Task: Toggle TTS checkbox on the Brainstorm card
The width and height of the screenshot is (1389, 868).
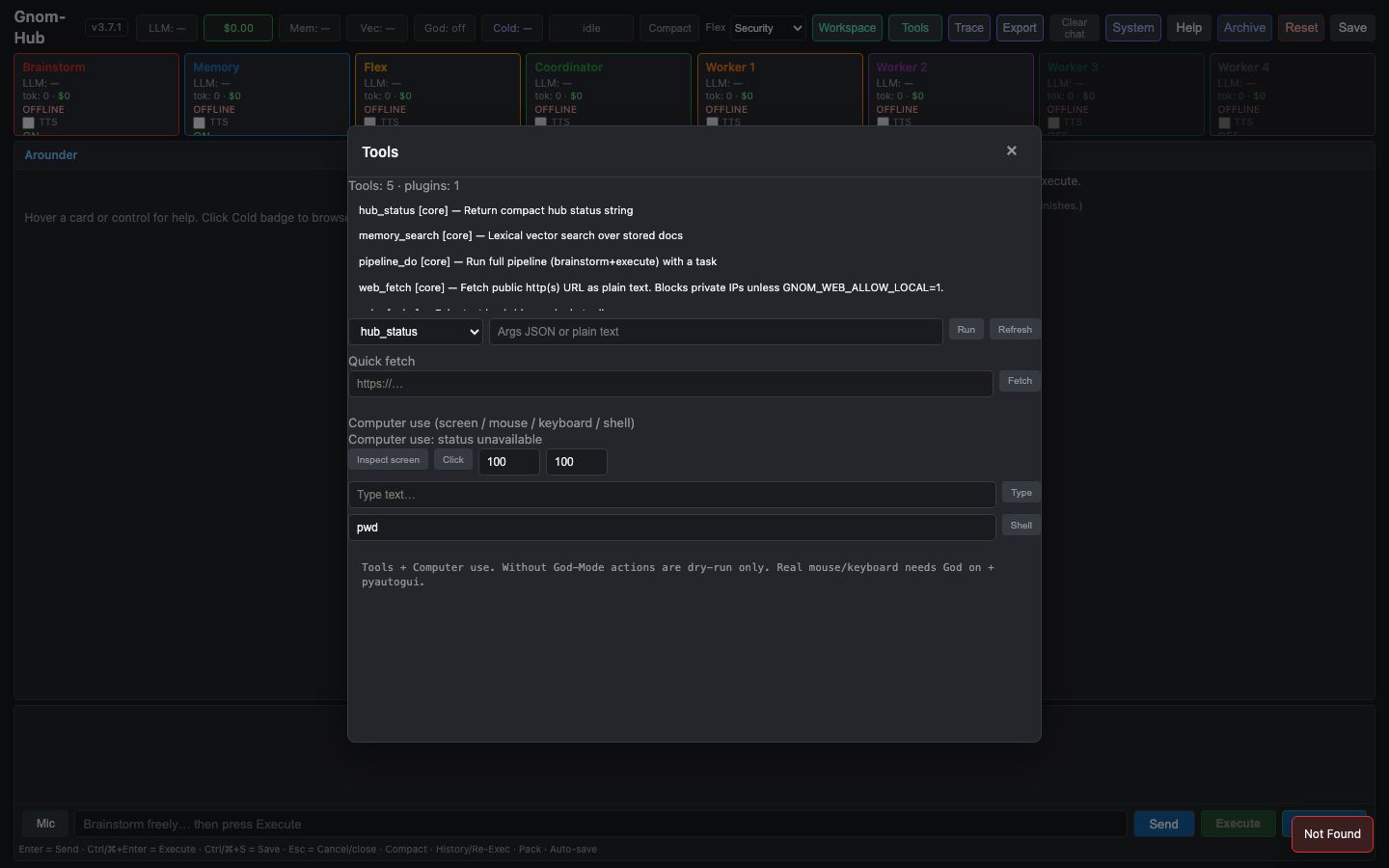Action: click(x=29, y=123)
